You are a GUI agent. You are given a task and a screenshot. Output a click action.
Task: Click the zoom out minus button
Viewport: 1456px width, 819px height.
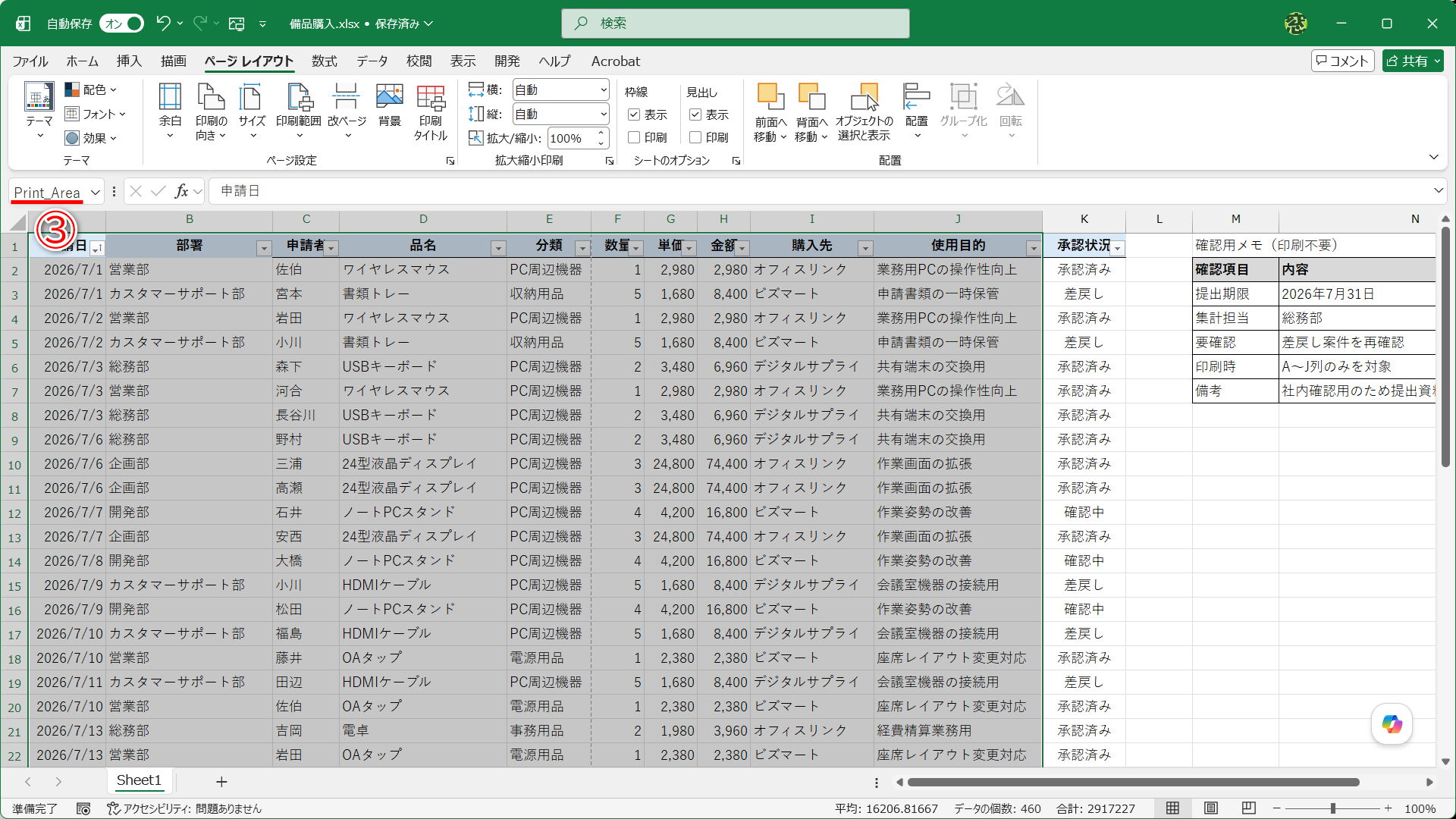pos(1277,809)
